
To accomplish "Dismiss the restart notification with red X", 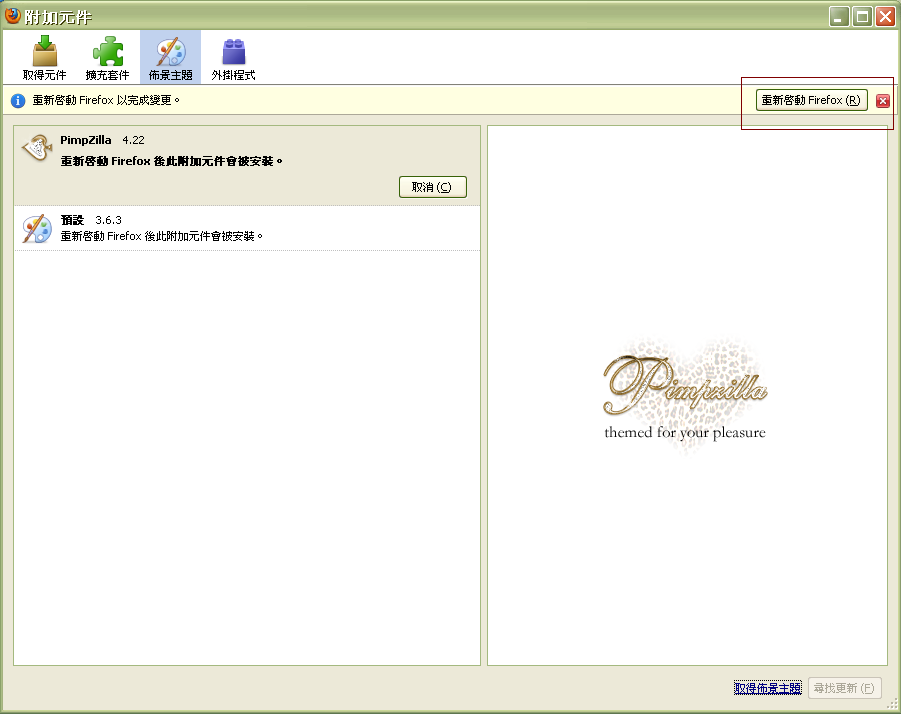I will (x=883, y=101).
